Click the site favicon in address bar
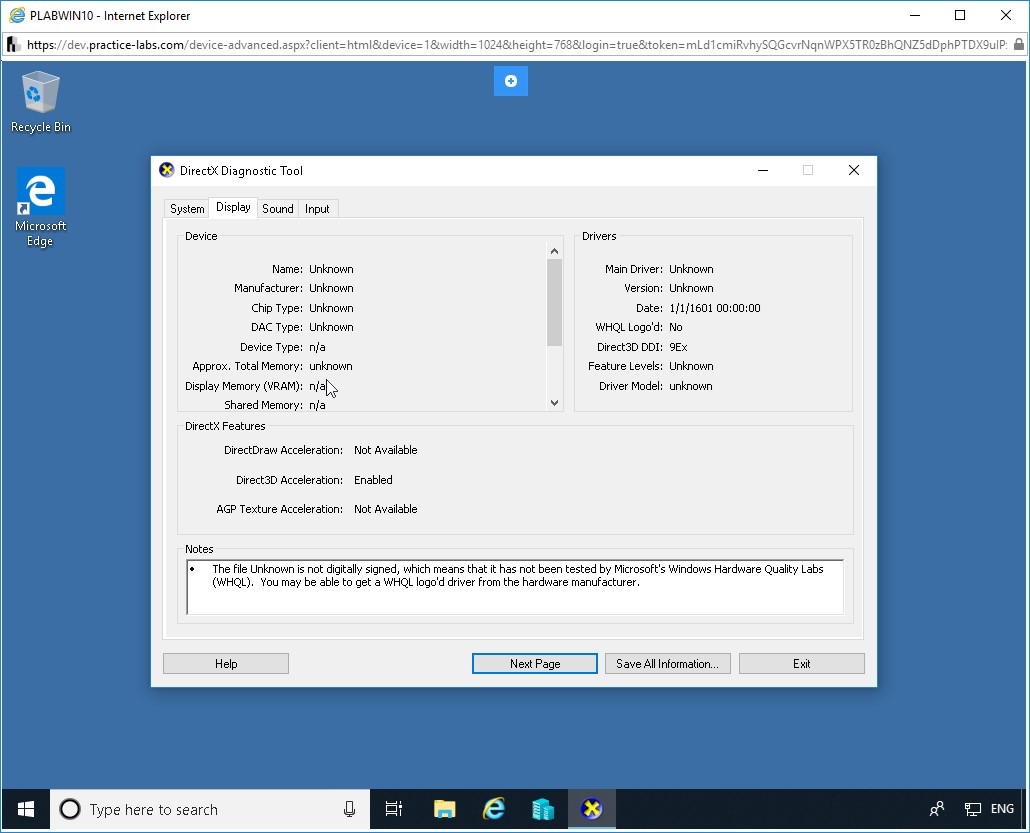 click(12, 45)
